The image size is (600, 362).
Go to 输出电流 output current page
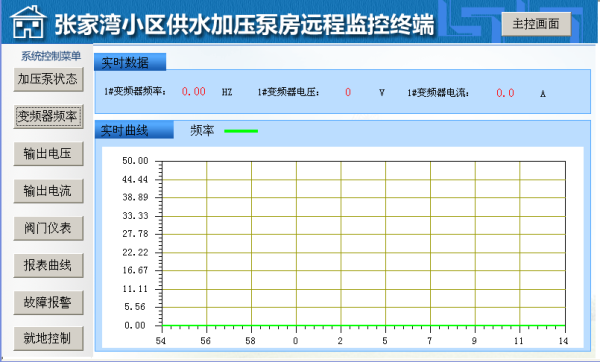(x=48, y=191)
